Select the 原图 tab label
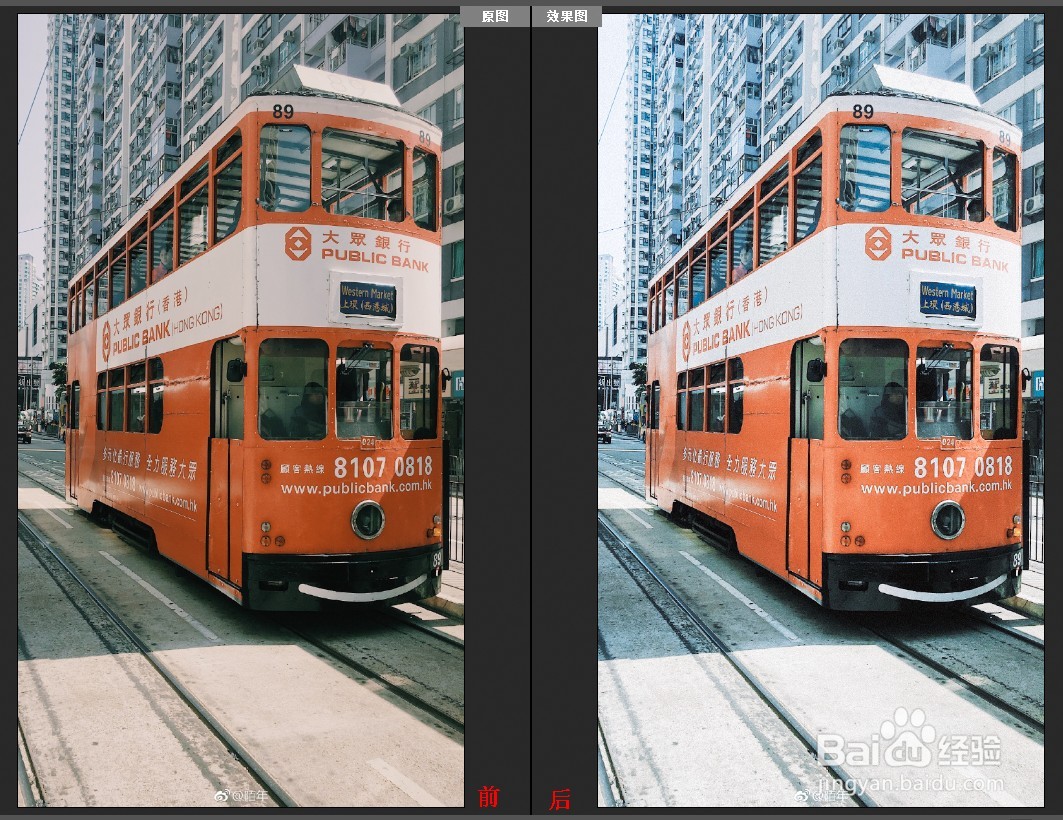The height and width of the screenshot is (820, 1063). coord(495,16)
